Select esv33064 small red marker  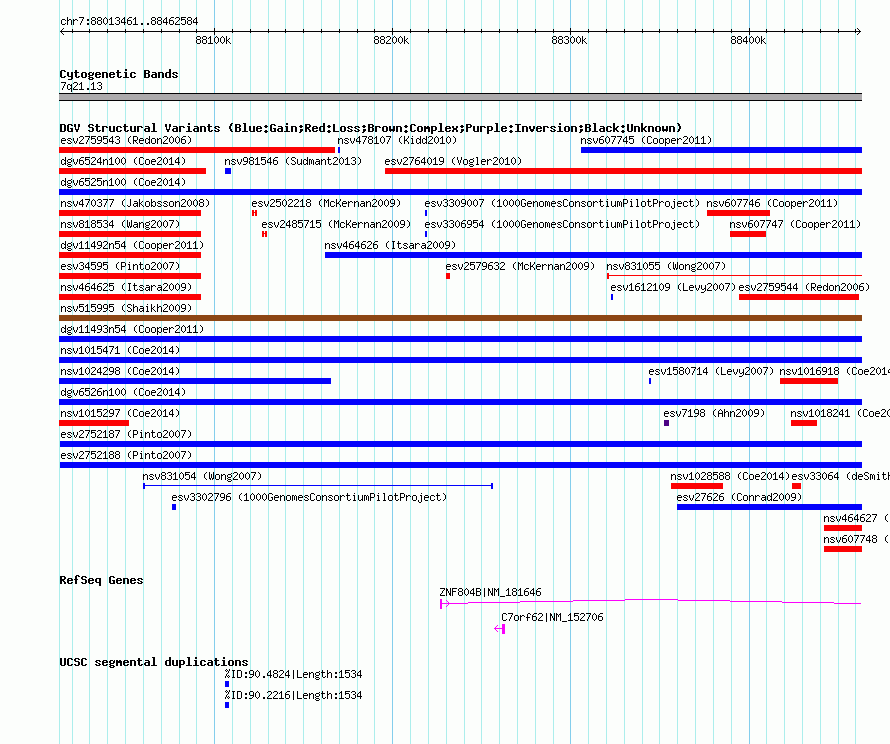pos(796,486)
